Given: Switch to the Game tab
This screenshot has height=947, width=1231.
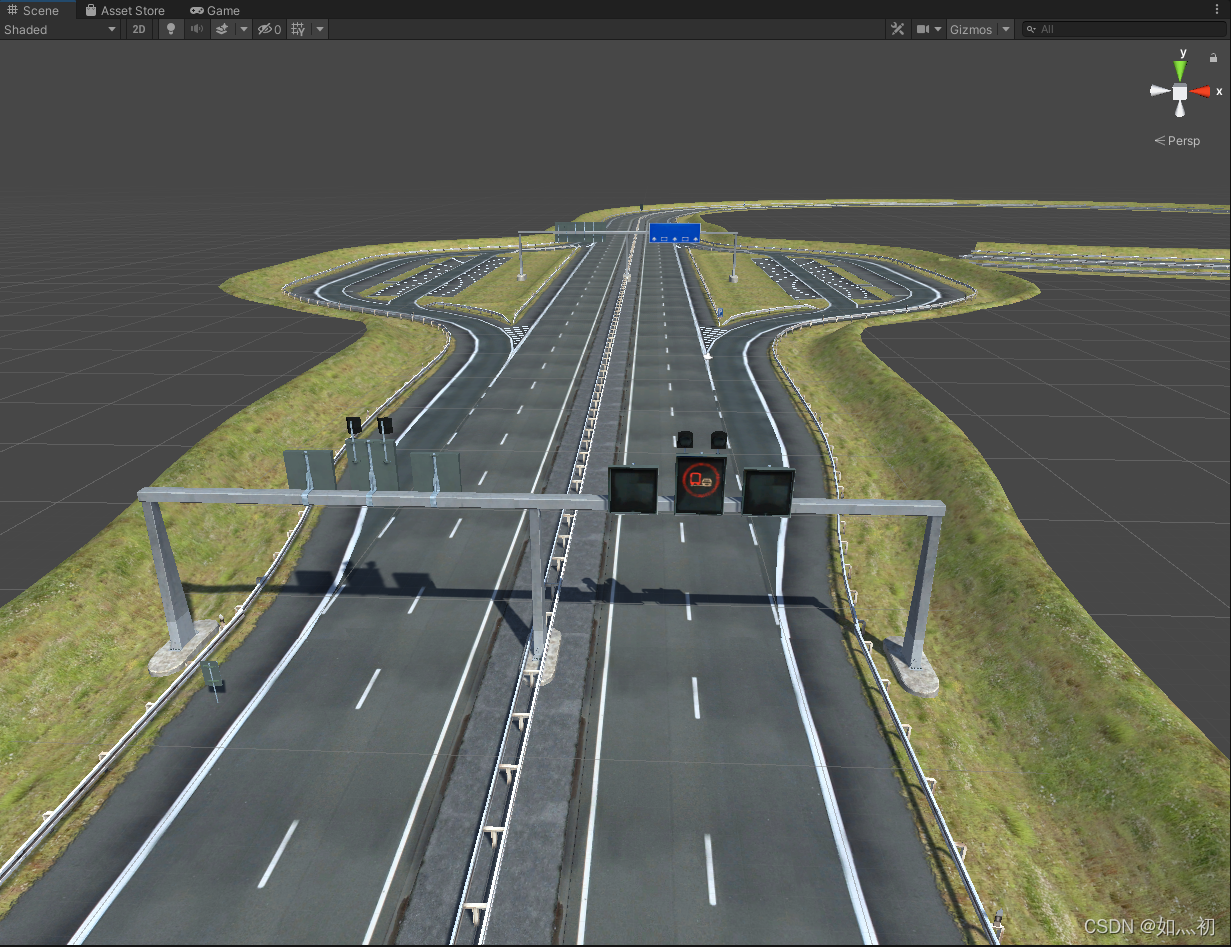Looking at the screenshot, I should [214, 10].
